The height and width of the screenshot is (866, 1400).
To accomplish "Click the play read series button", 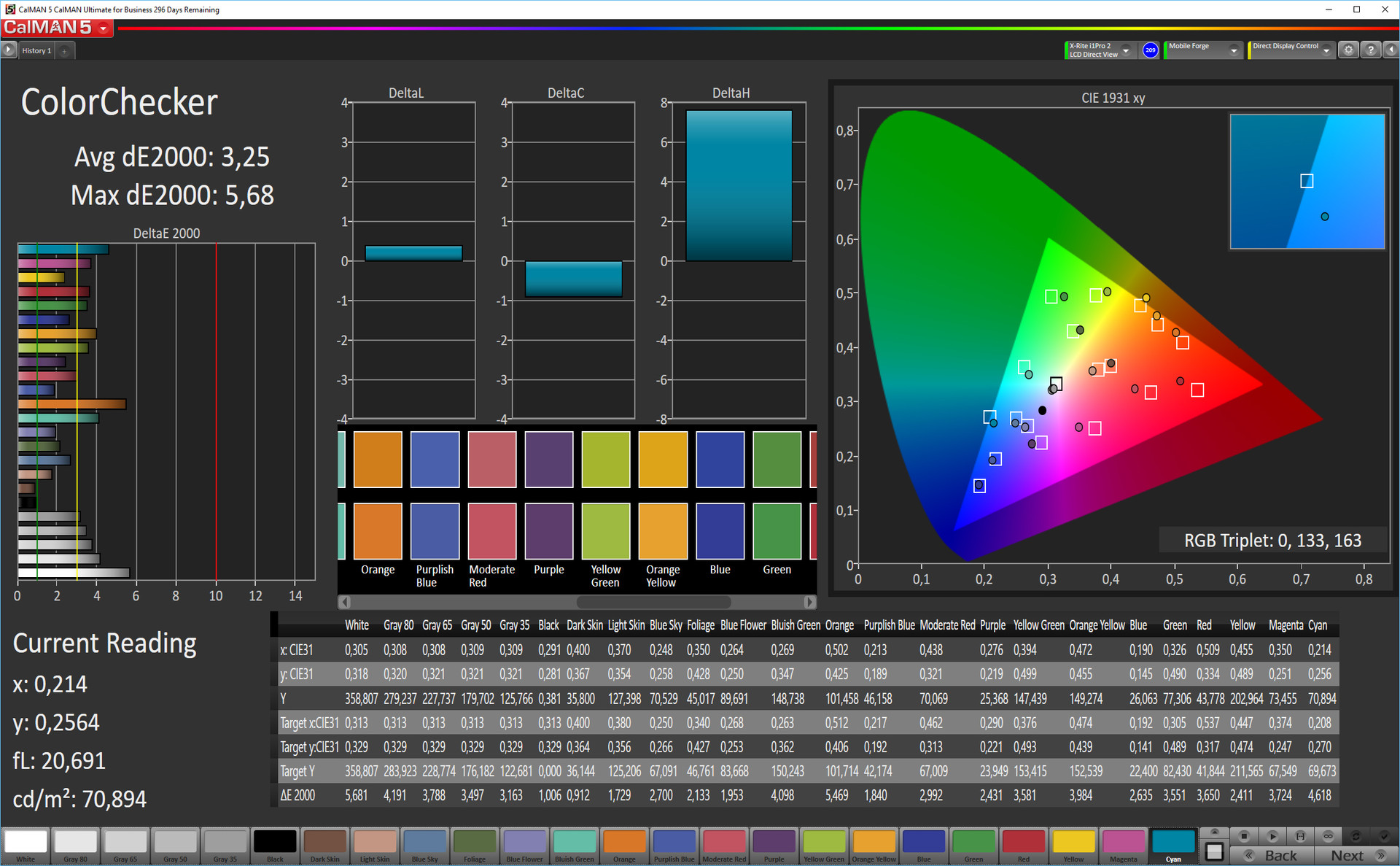I will tap(1272, 836).
